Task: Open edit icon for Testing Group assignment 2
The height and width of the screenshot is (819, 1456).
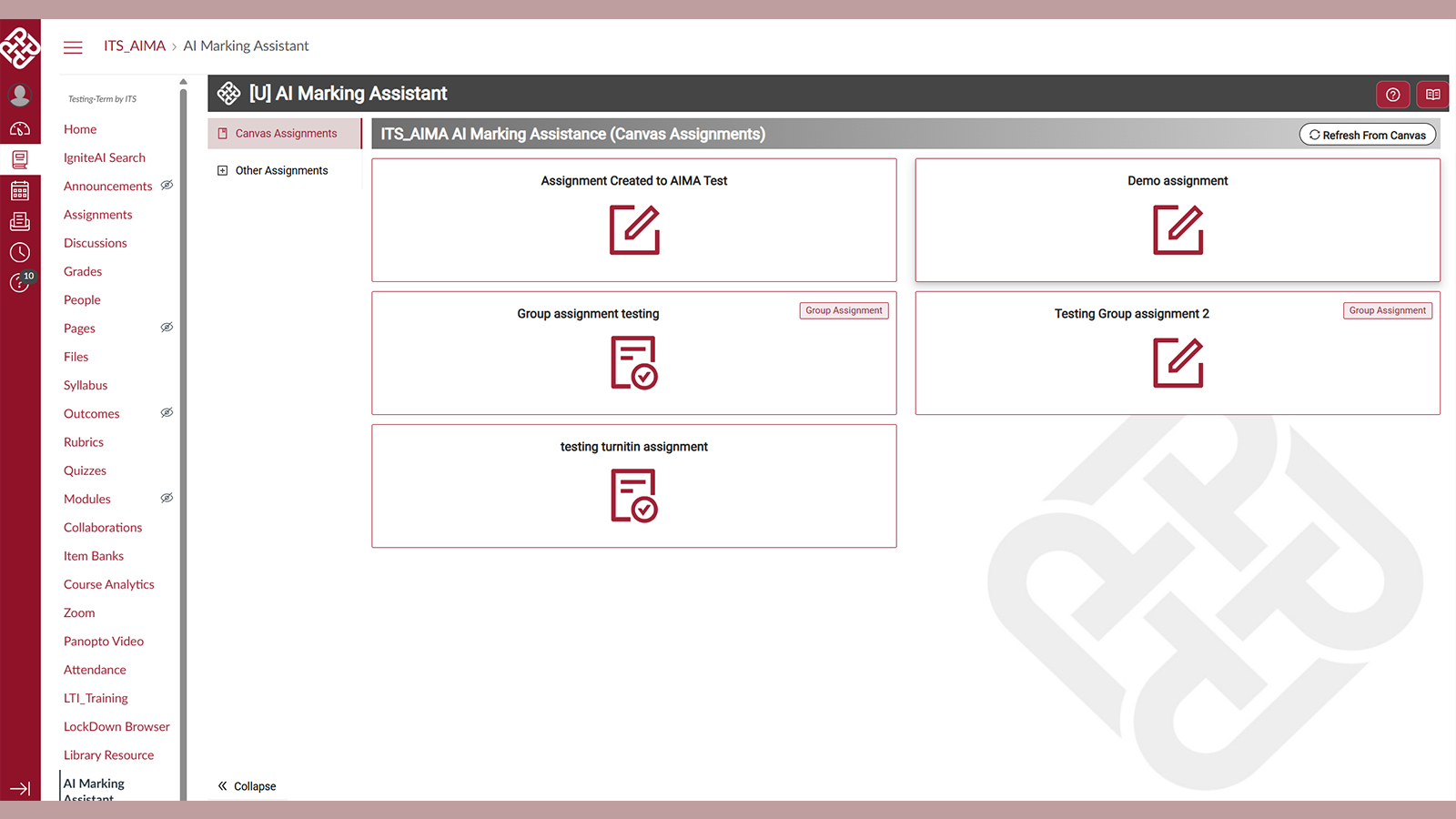Action: (x=1178, y=362)
